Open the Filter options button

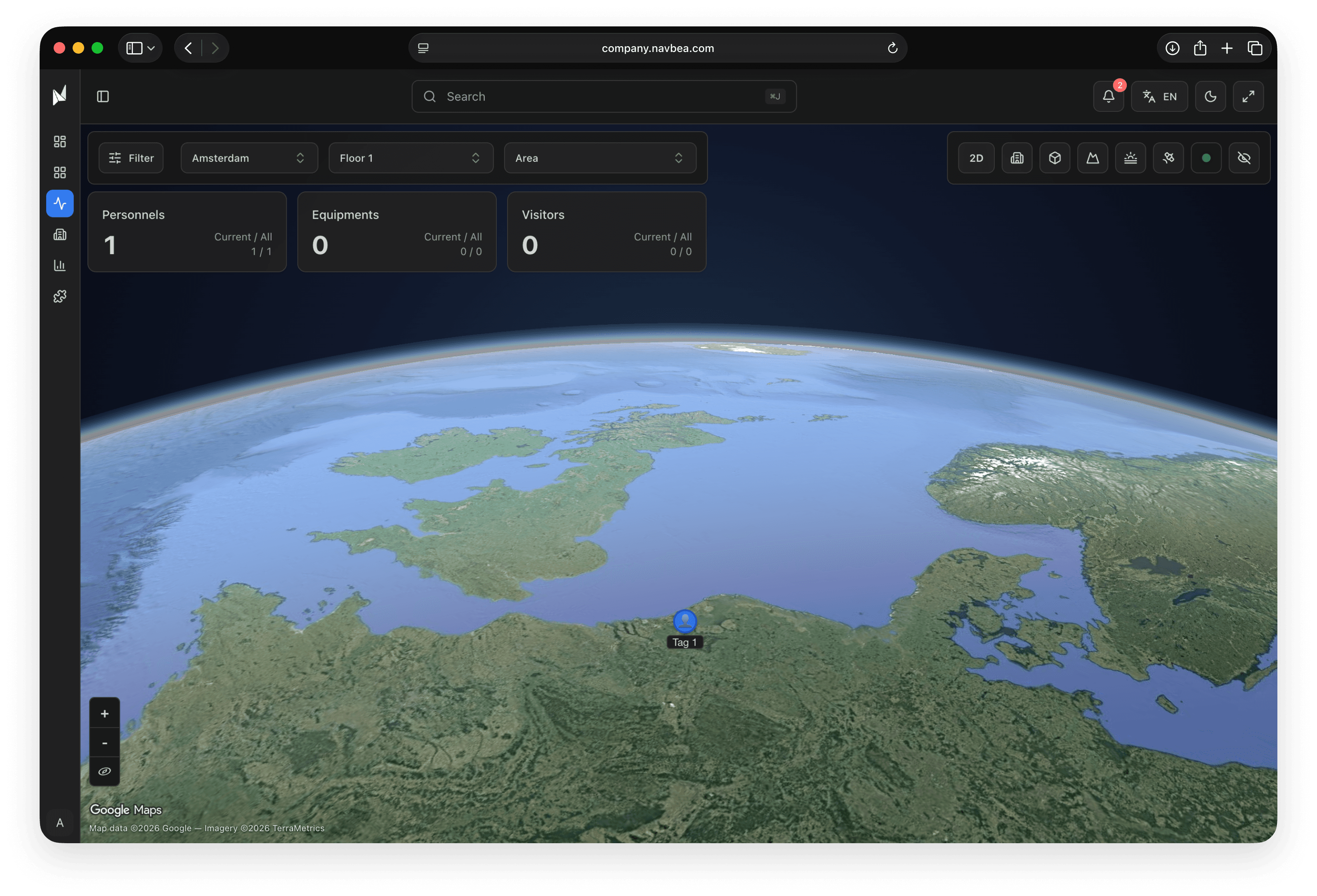tap(131, 158)
